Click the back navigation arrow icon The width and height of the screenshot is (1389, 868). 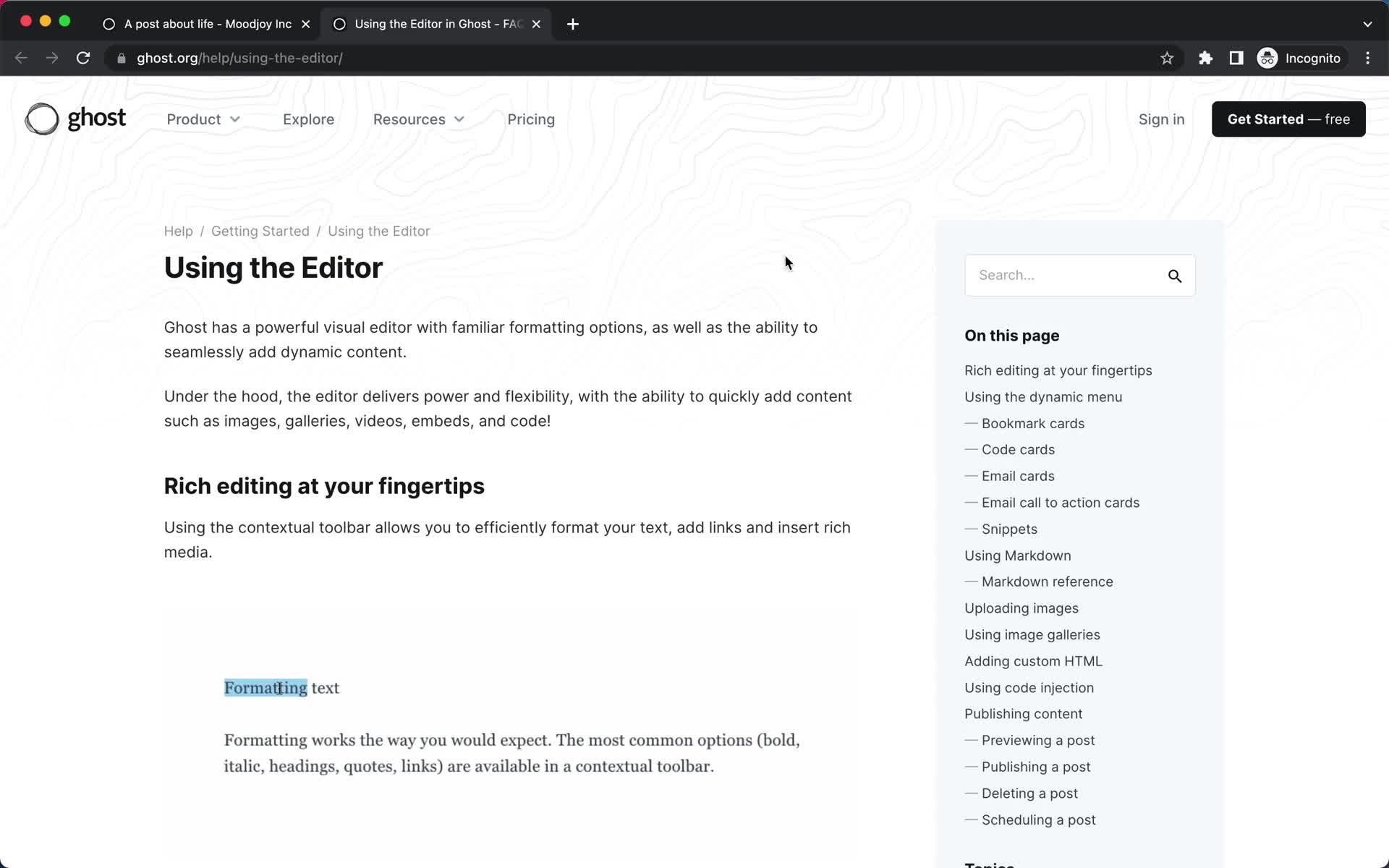click(x=21, y=58)
